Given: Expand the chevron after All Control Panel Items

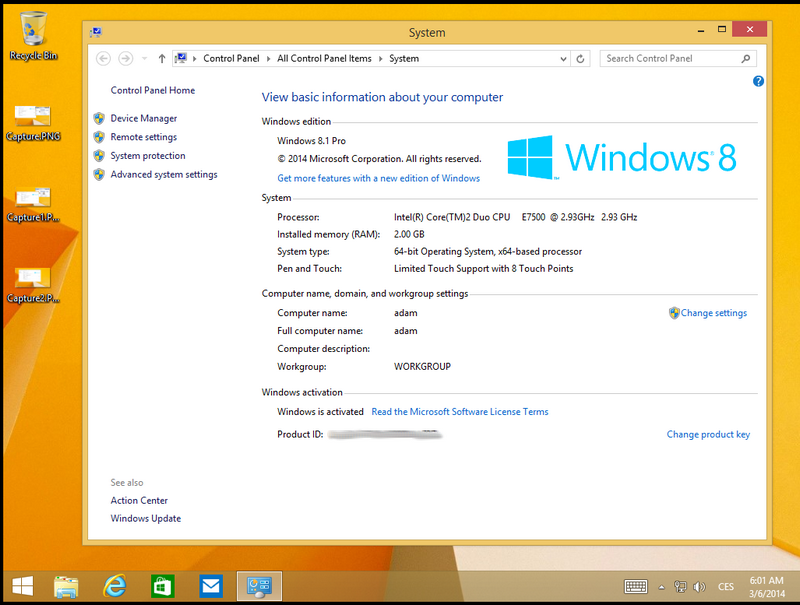Looking at the screenshot, I should click(380, 59).
